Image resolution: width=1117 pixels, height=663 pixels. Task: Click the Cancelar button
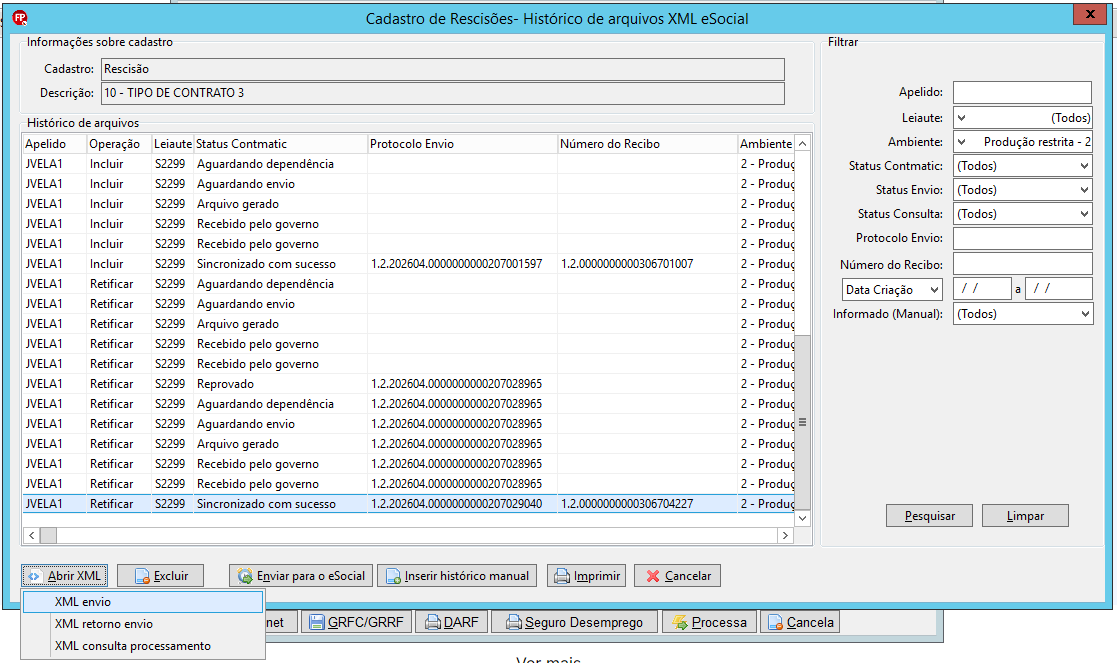point(677,575)
